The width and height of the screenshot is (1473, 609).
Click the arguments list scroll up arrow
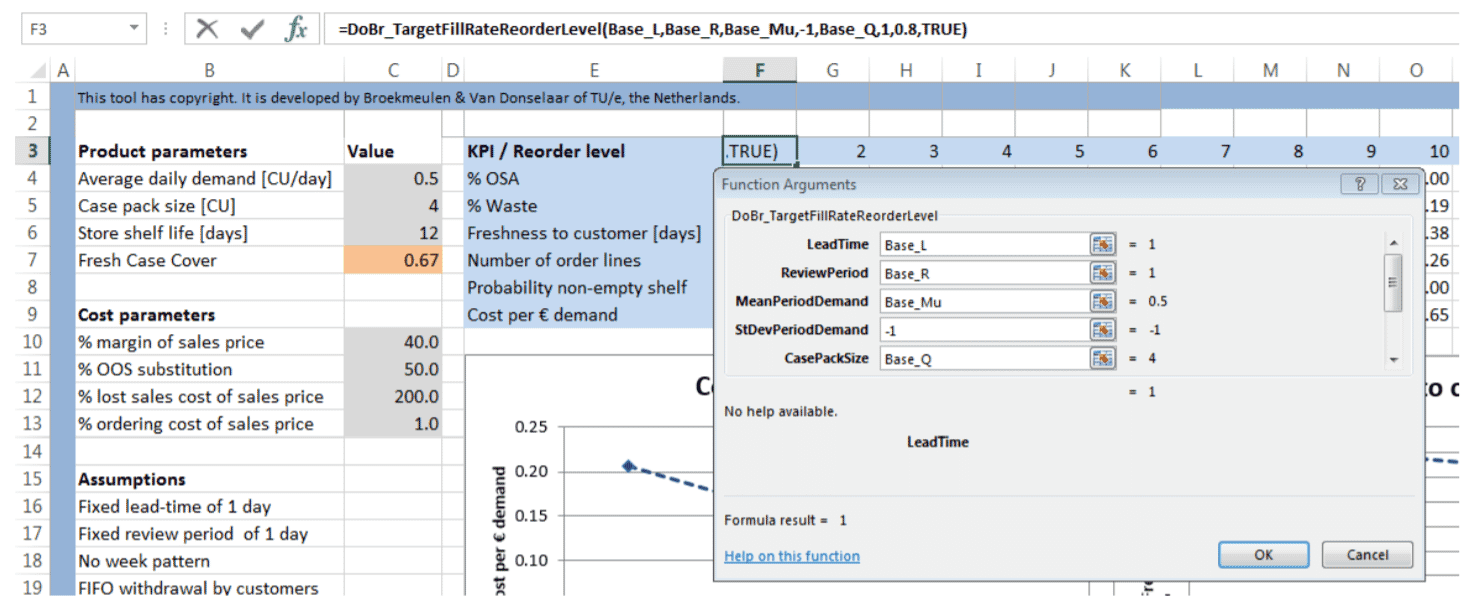[x=1394, y=244]
